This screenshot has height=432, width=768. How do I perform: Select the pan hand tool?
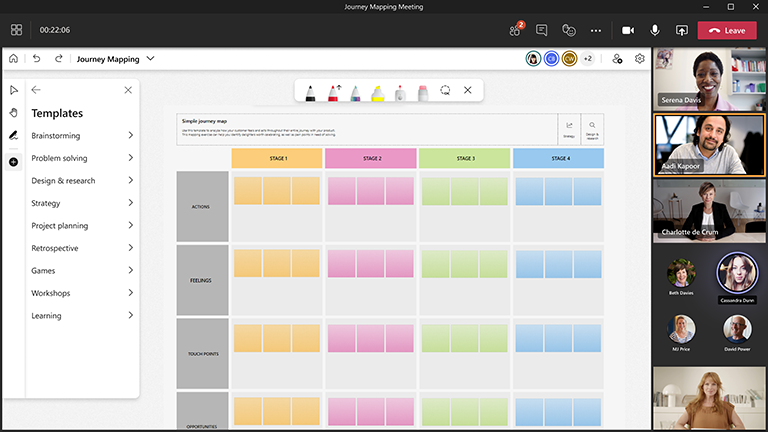pyautogui.click(x=13, y=112)
